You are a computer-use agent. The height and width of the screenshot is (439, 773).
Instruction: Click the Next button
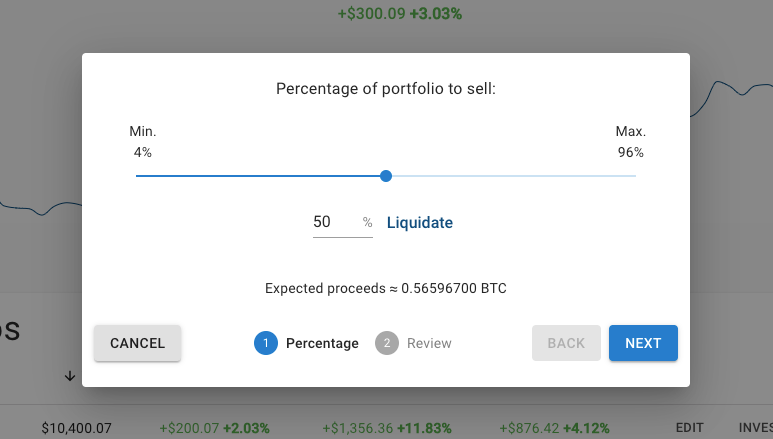(x=643, y=343)
